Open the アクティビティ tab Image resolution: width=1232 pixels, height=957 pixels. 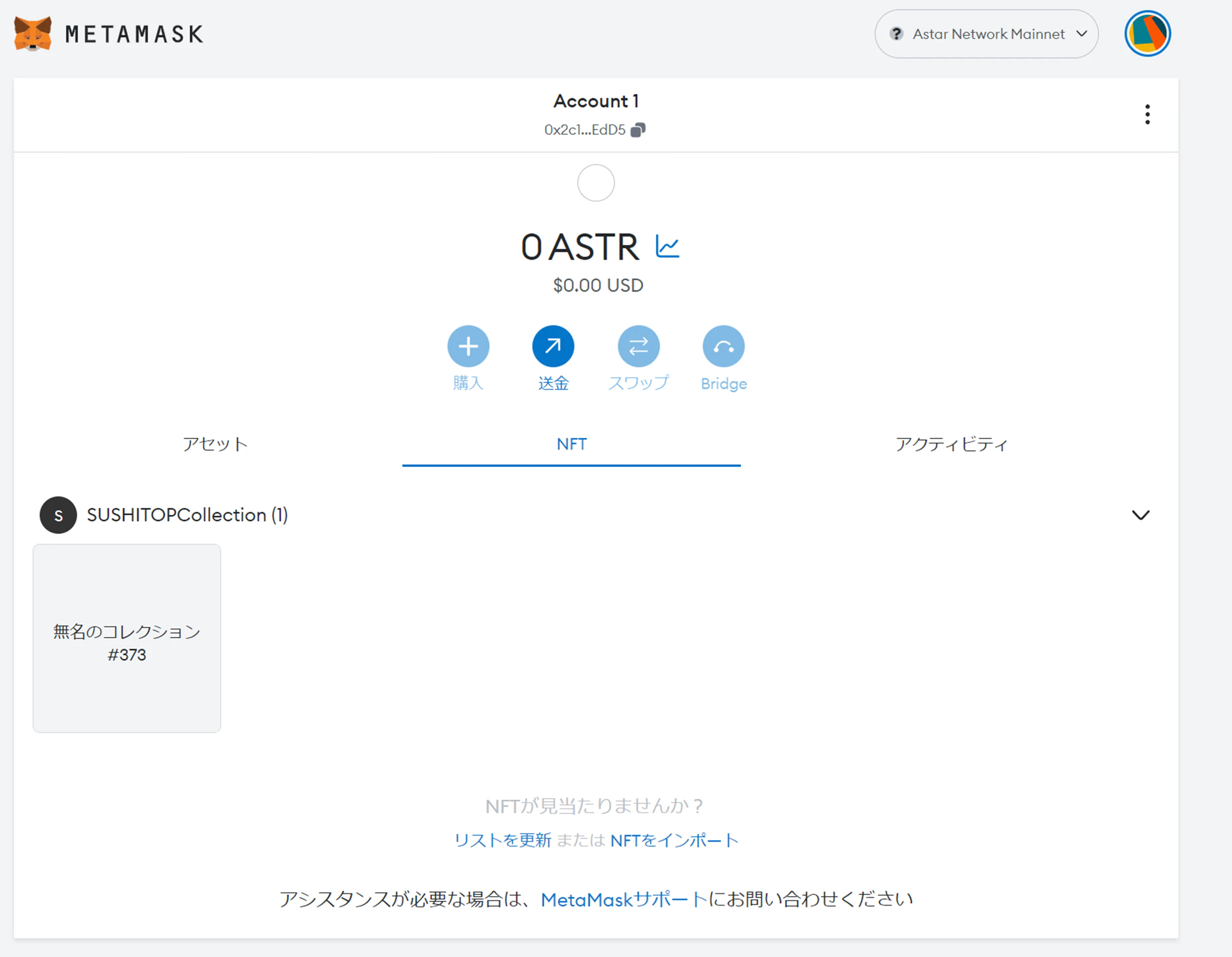click(x=951, y=444)
